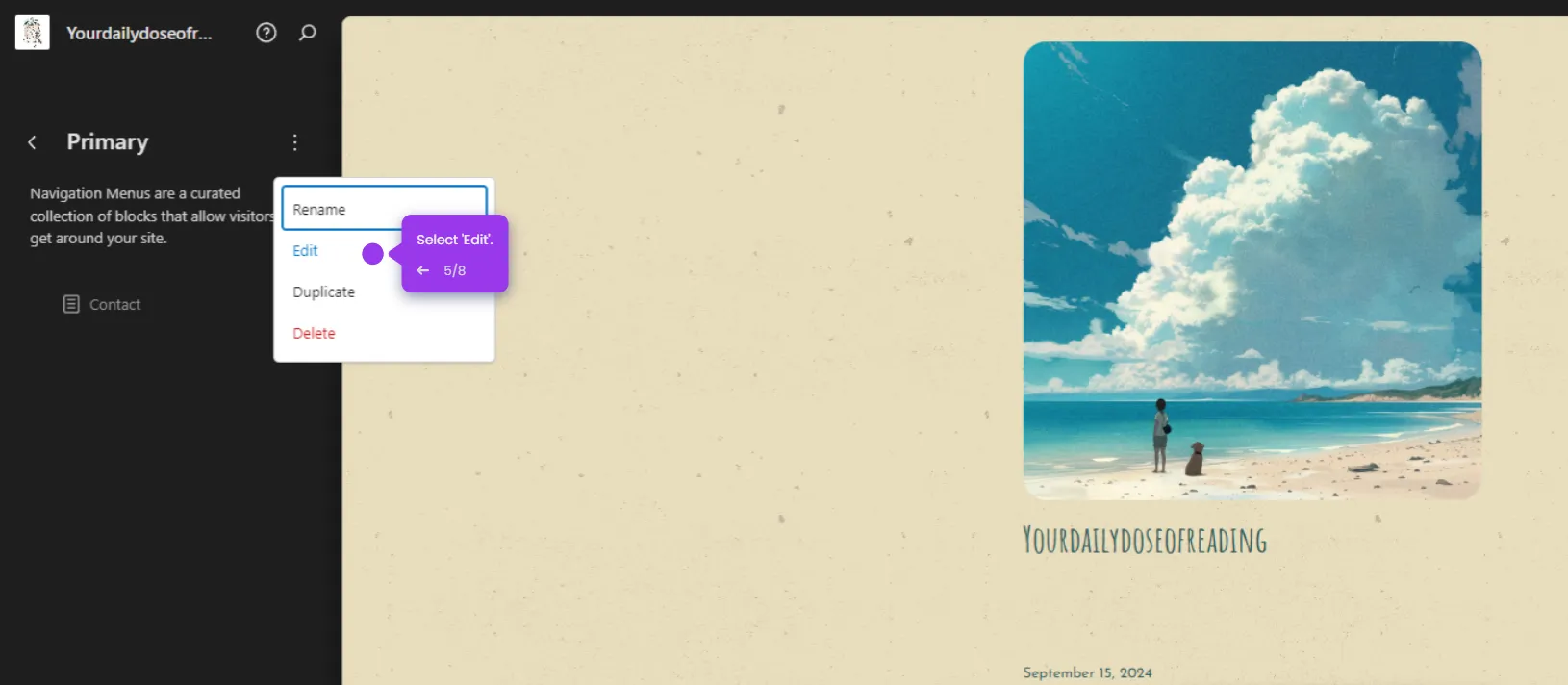
Task: Open the help question-mark icon
Action: click(x=266, y=33)
